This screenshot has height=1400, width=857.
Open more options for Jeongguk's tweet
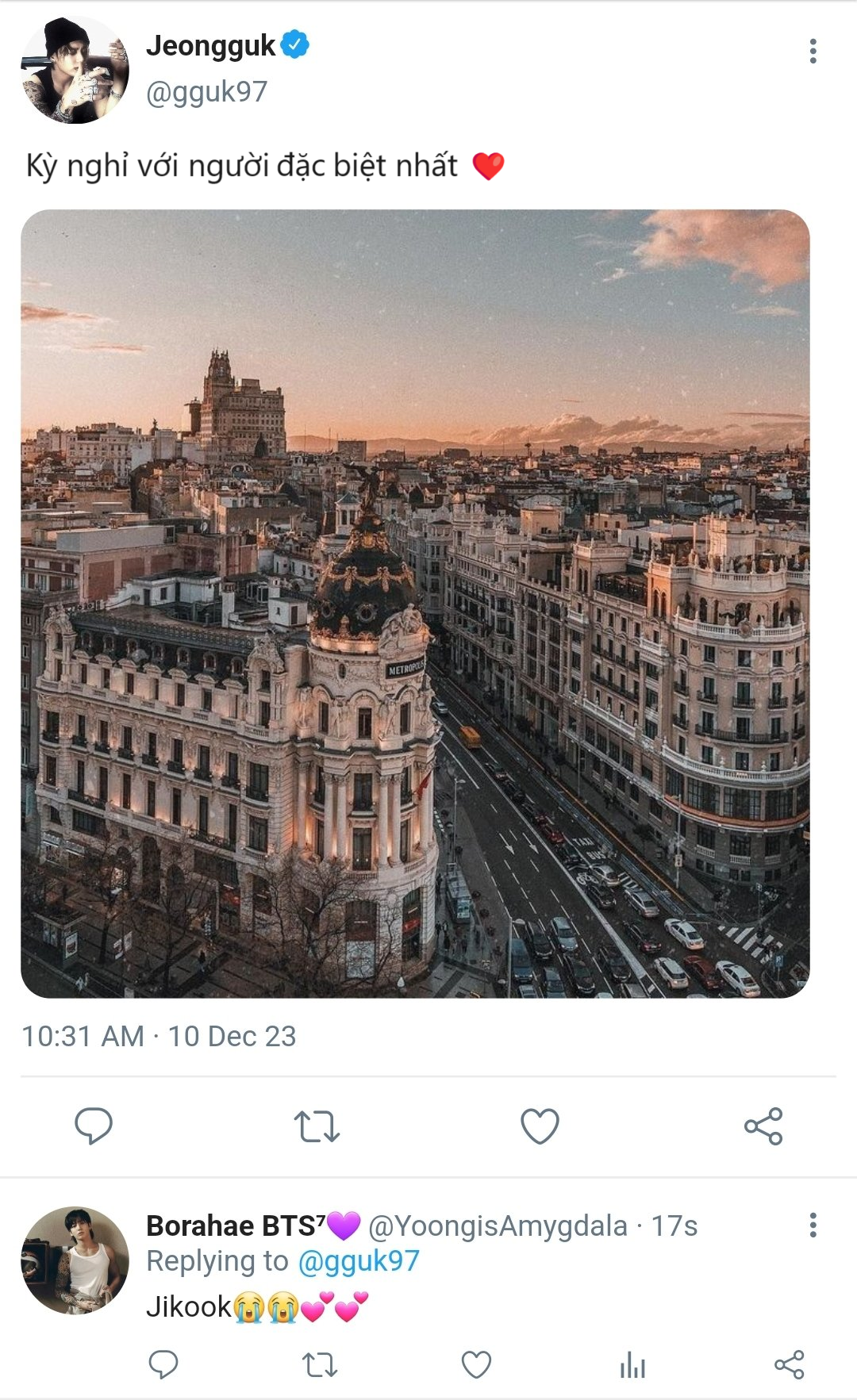[813, 51]
